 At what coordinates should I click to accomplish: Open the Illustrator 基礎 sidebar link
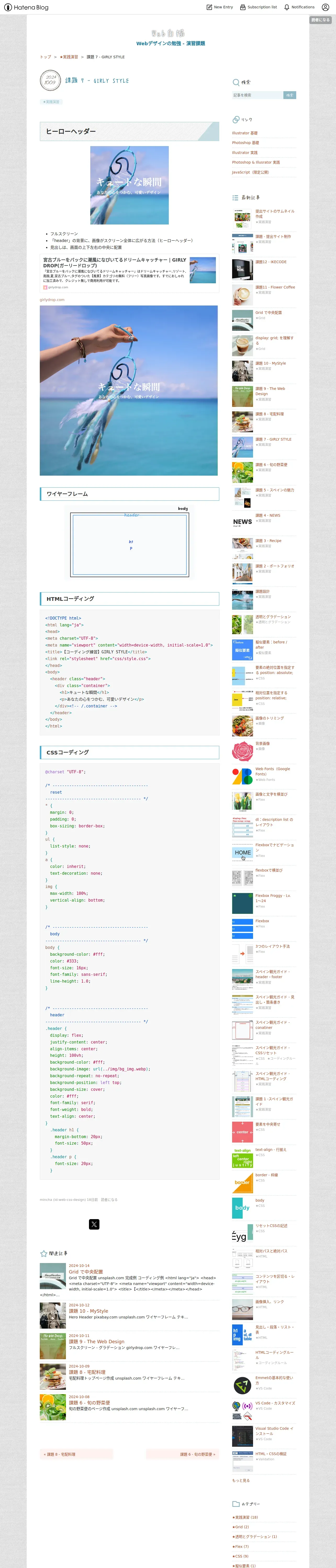[x=244, y=133]
